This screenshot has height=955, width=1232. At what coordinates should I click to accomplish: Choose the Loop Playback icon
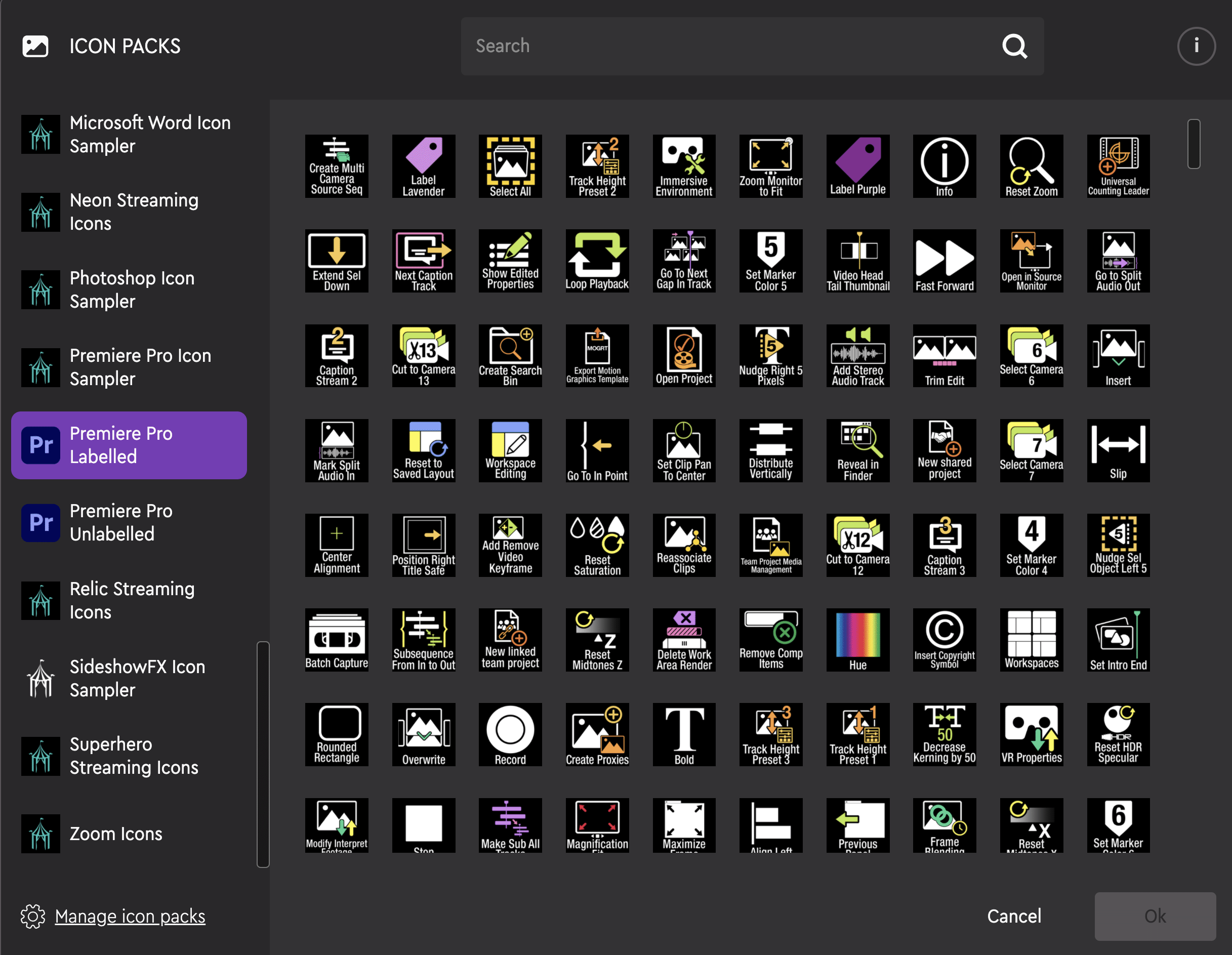pyautogui.click(x=597, y=261)
